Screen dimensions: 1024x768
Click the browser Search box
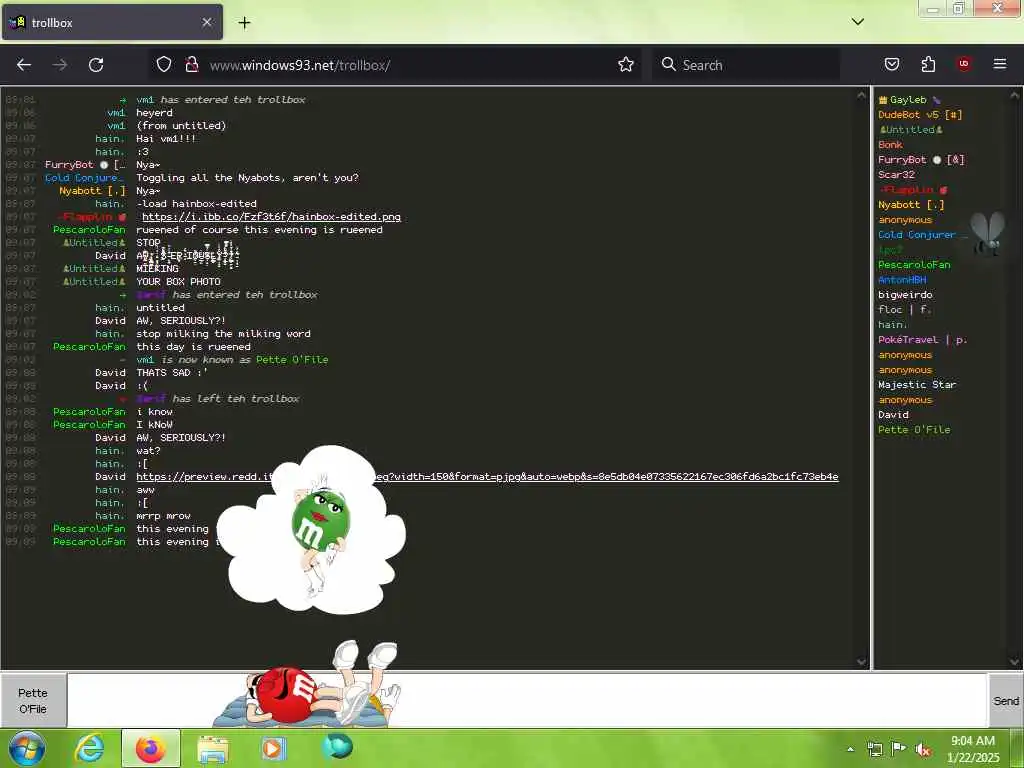click(x=746, y=65)
